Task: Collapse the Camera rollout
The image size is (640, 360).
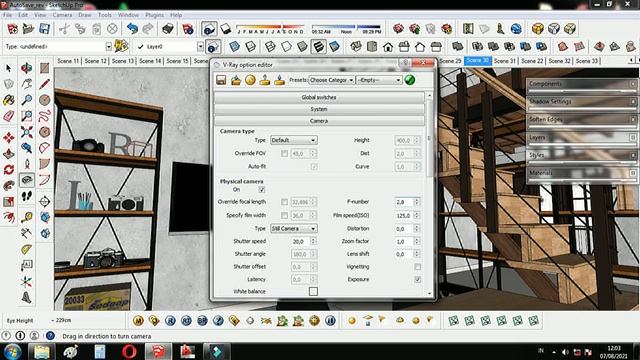Action: (x=319, y=121)
